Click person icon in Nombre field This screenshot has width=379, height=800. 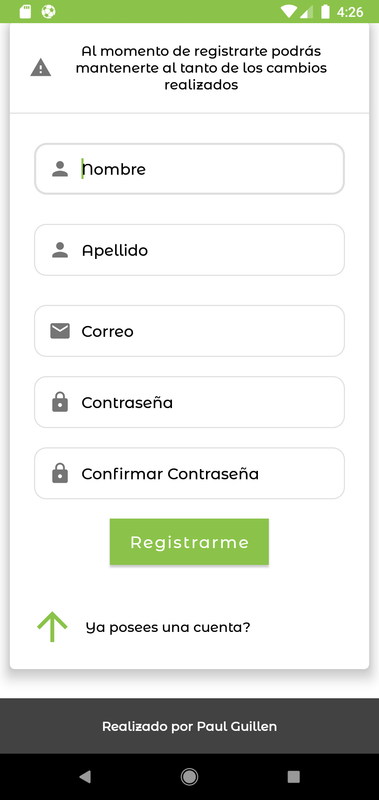tap(60, 169)
